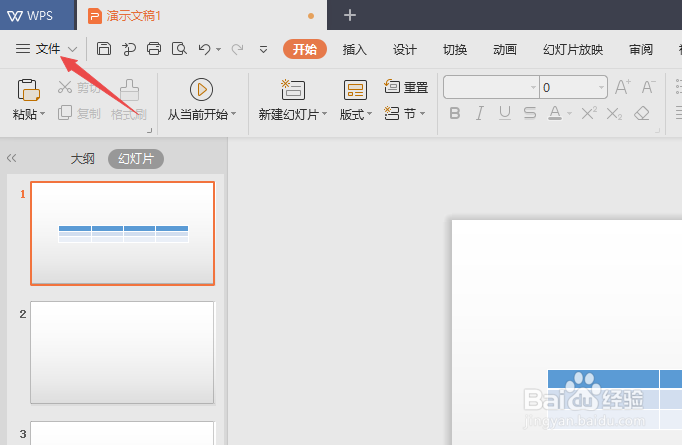Toggle subscript formatting

[x=615, y=114]
